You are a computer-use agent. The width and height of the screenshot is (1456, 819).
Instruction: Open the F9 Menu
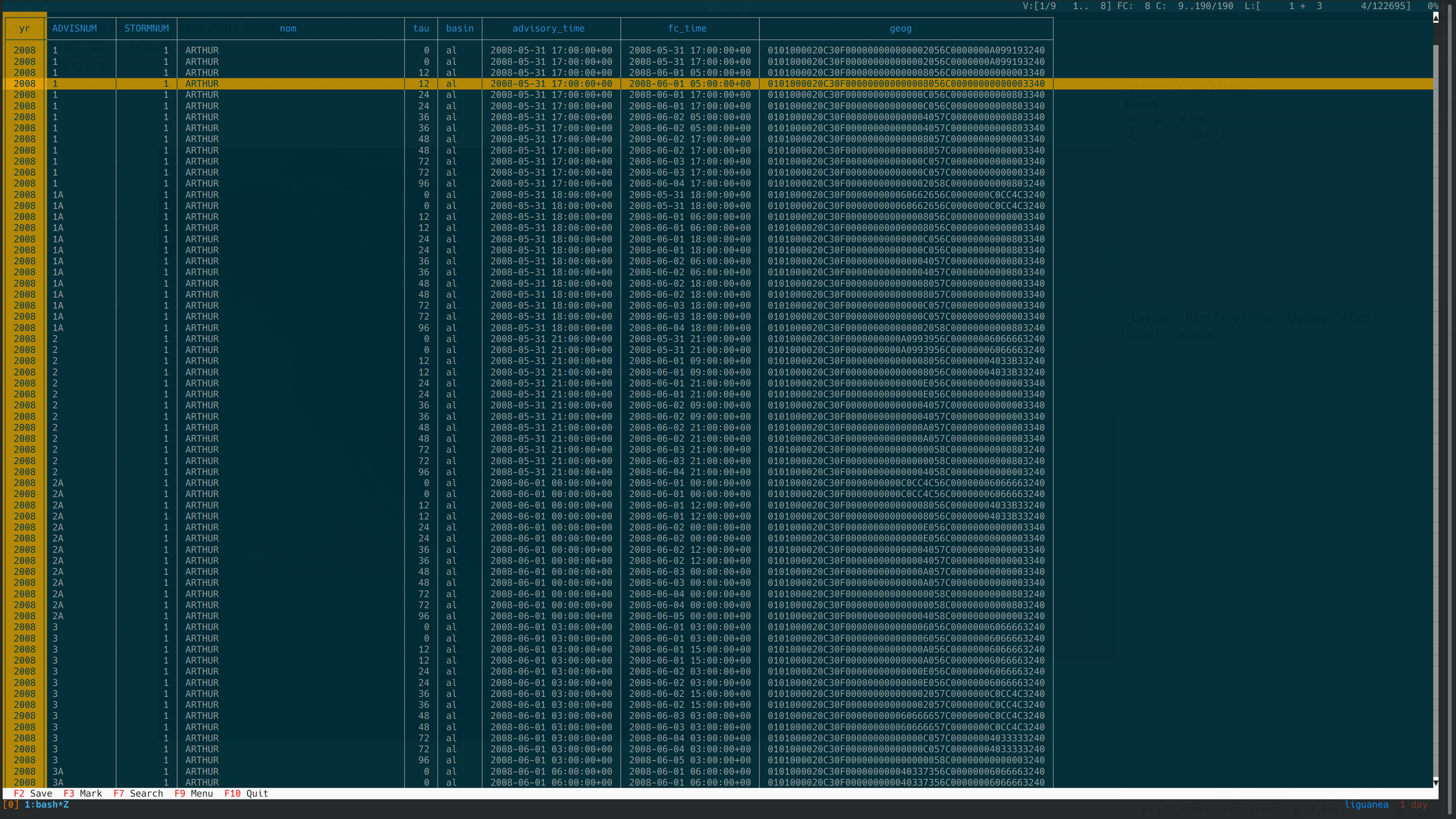[194, 794]
